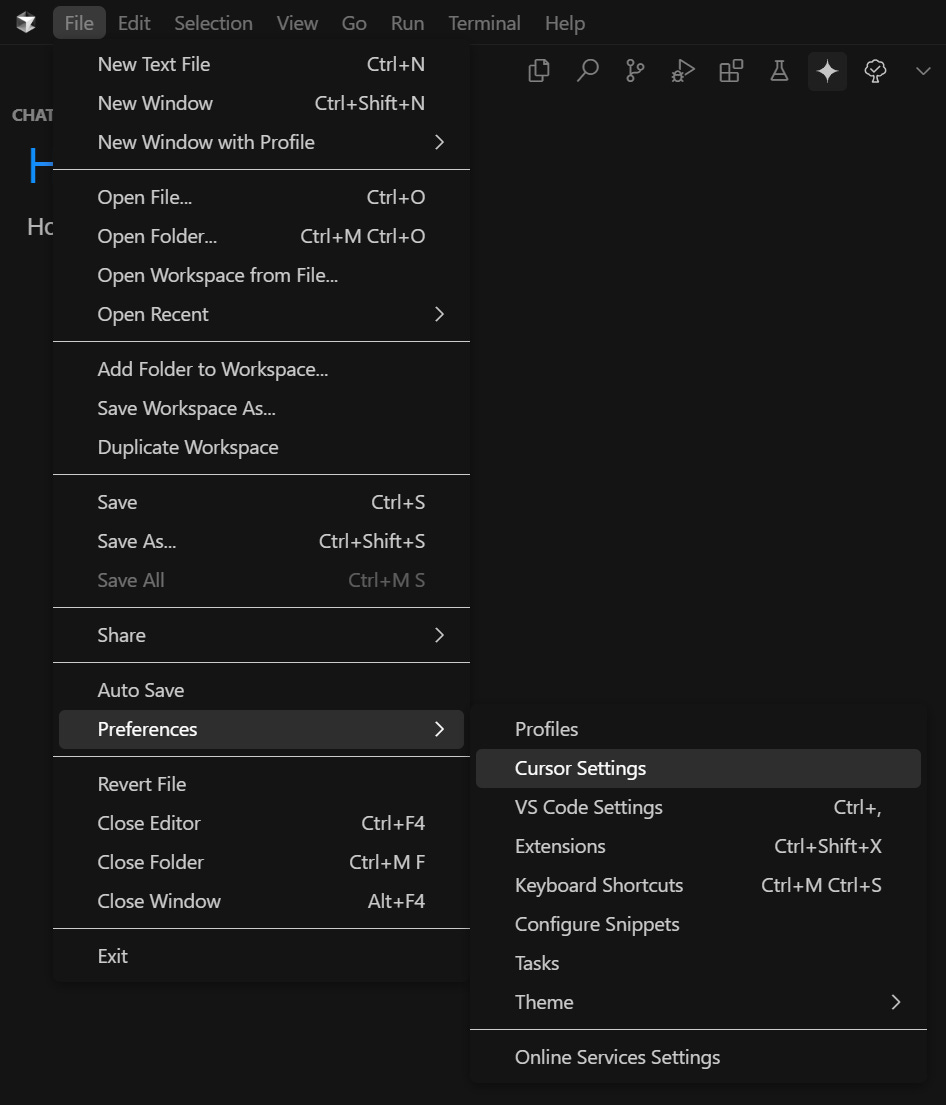Open the toolbar overflow chevron

[922, 71]
